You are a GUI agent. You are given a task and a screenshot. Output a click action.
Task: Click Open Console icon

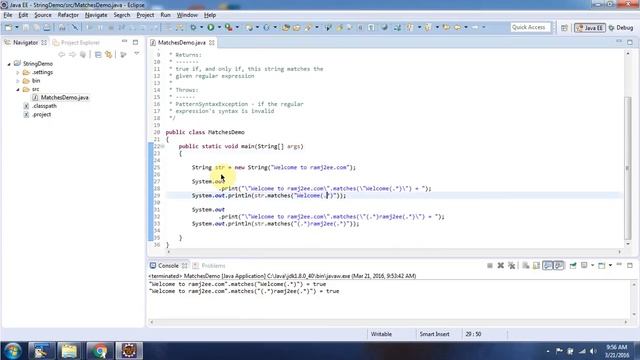602,266
